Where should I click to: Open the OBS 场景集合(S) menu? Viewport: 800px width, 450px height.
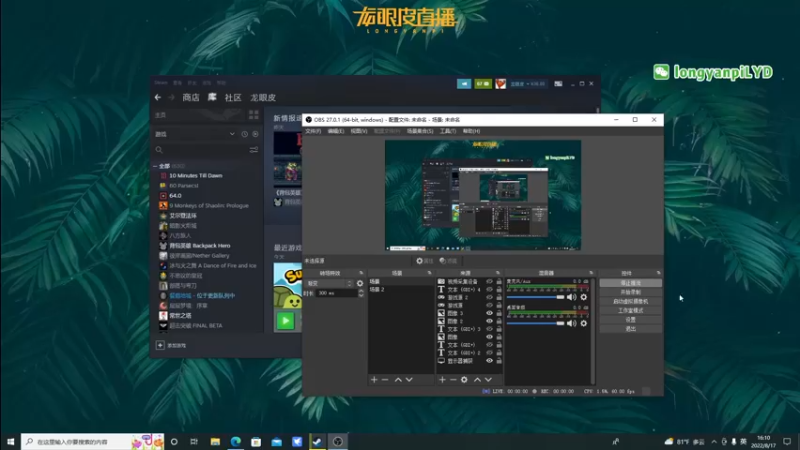pyautogui.click(x=420, y=131)
